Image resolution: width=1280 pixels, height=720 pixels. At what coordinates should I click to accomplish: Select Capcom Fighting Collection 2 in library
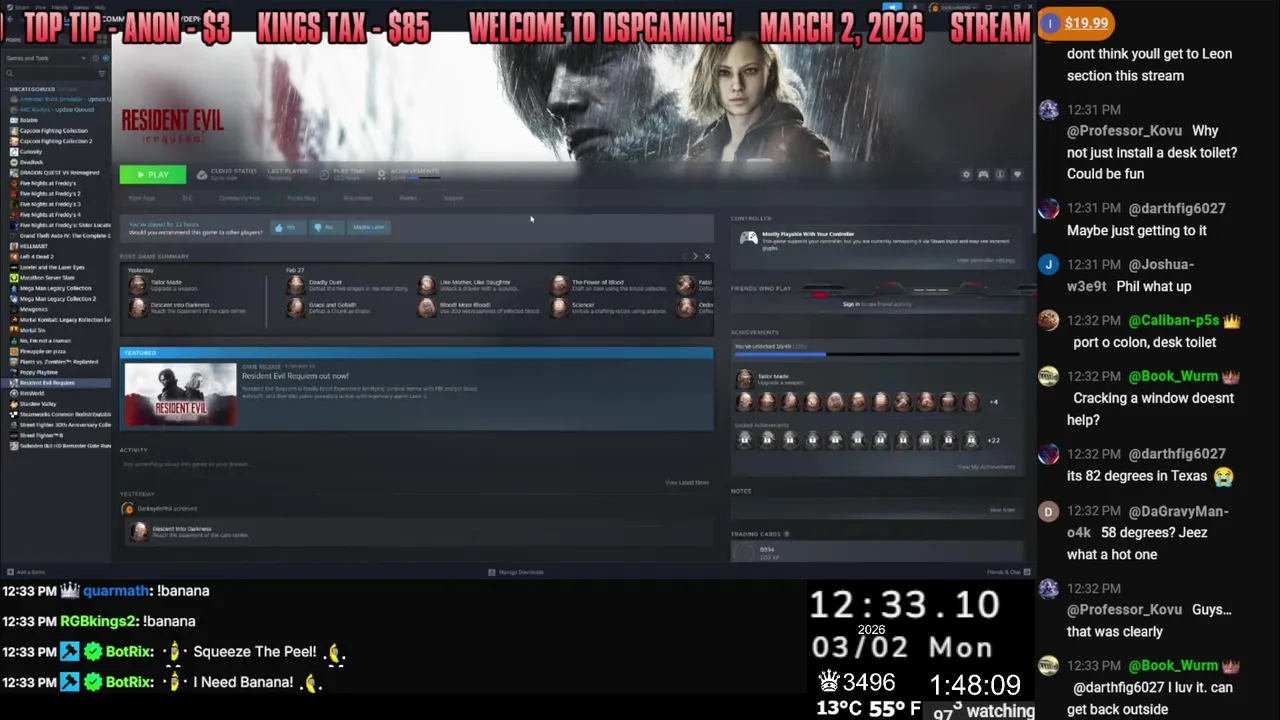coord(58,141)
